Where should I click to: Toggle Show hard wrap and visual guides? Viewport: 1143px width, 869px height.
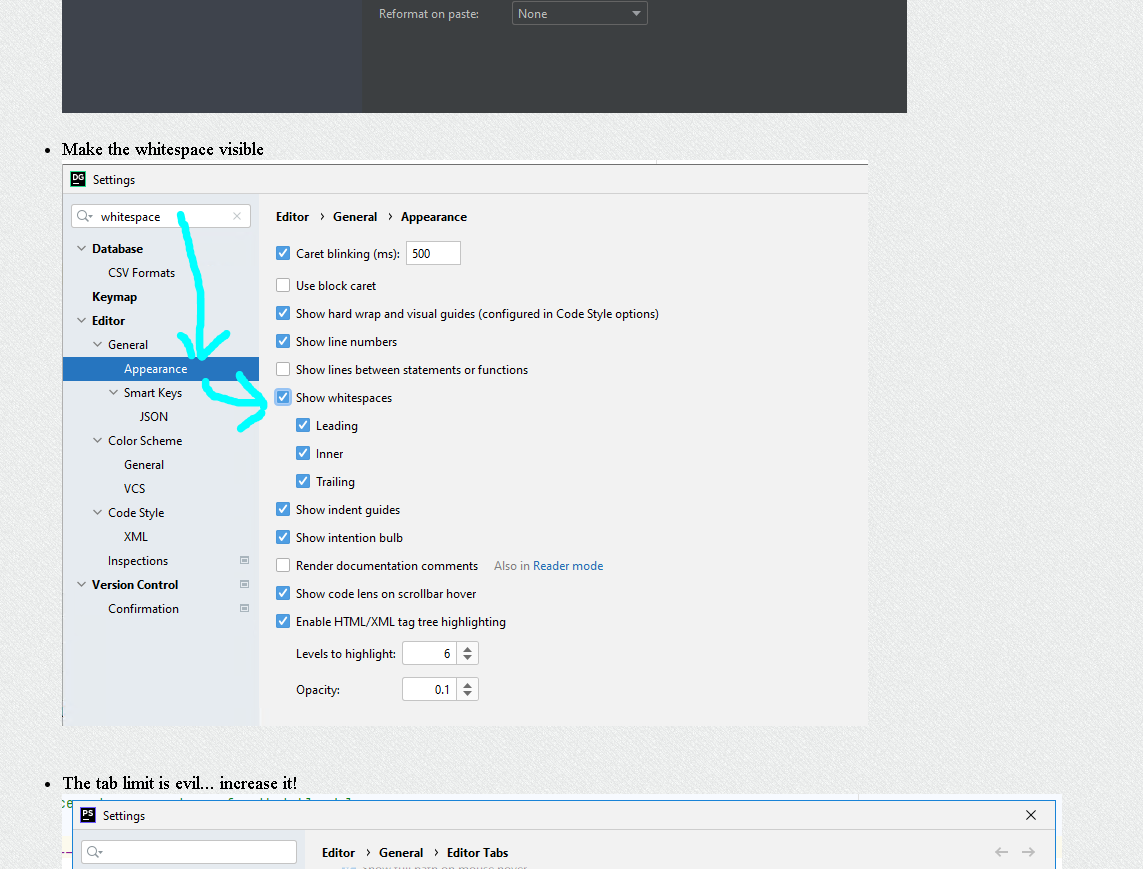[x=283, y=313]
